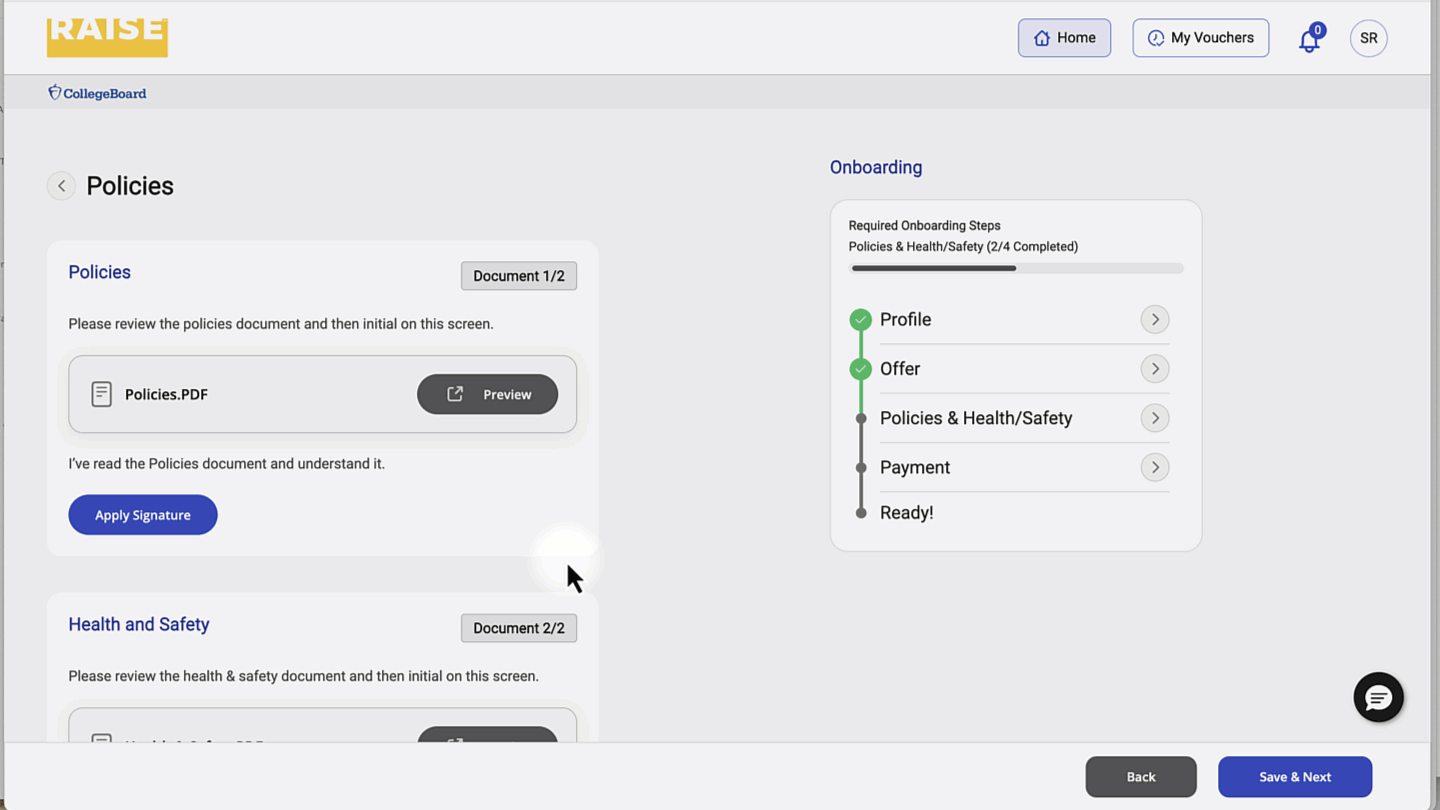
Task: Open My Vouchers in top navigation
Action: [1200, 38]
